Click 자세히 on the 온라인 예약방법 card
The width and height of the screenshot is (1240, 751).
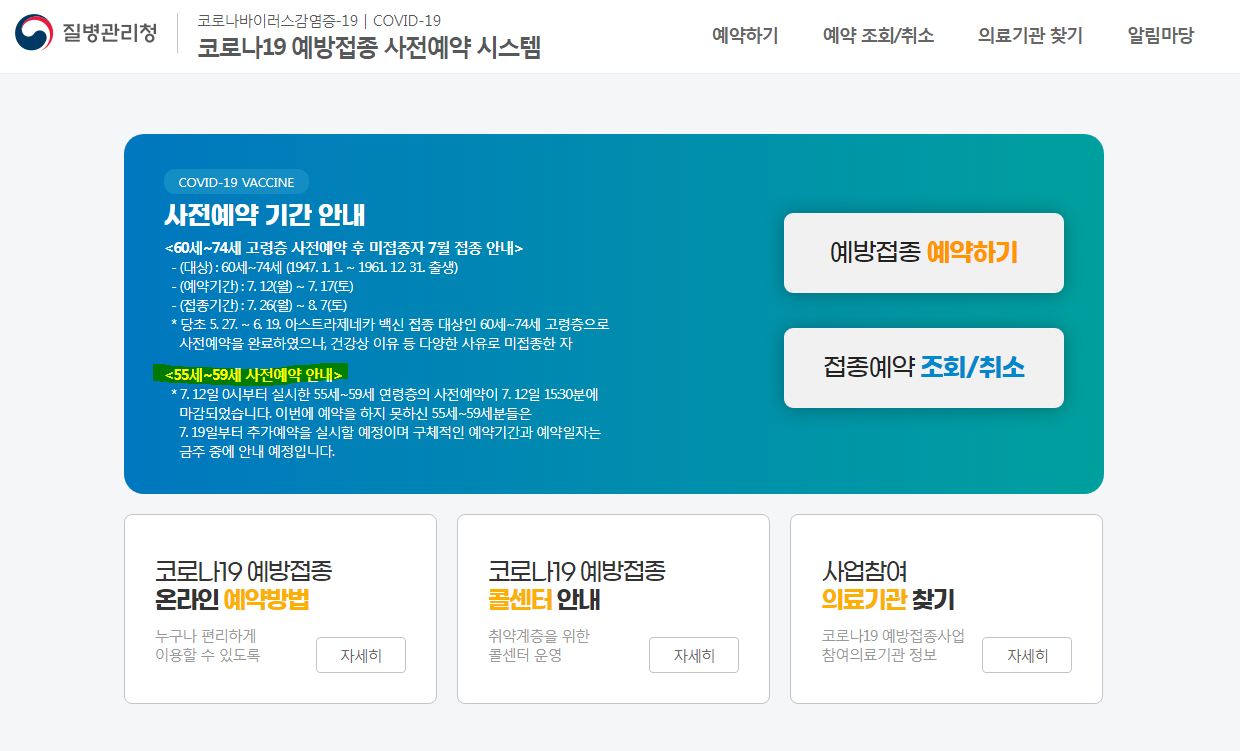pyautogui.click(x=361, y=656)
